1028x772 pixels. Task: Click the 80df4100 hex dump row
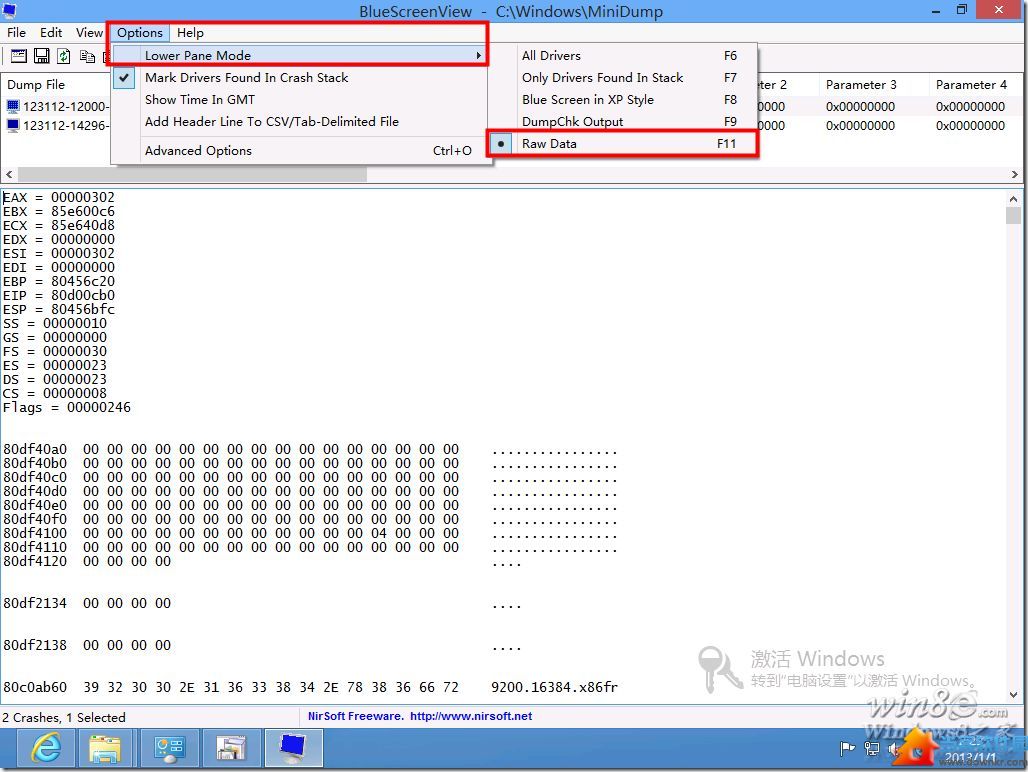click(309, 533)
